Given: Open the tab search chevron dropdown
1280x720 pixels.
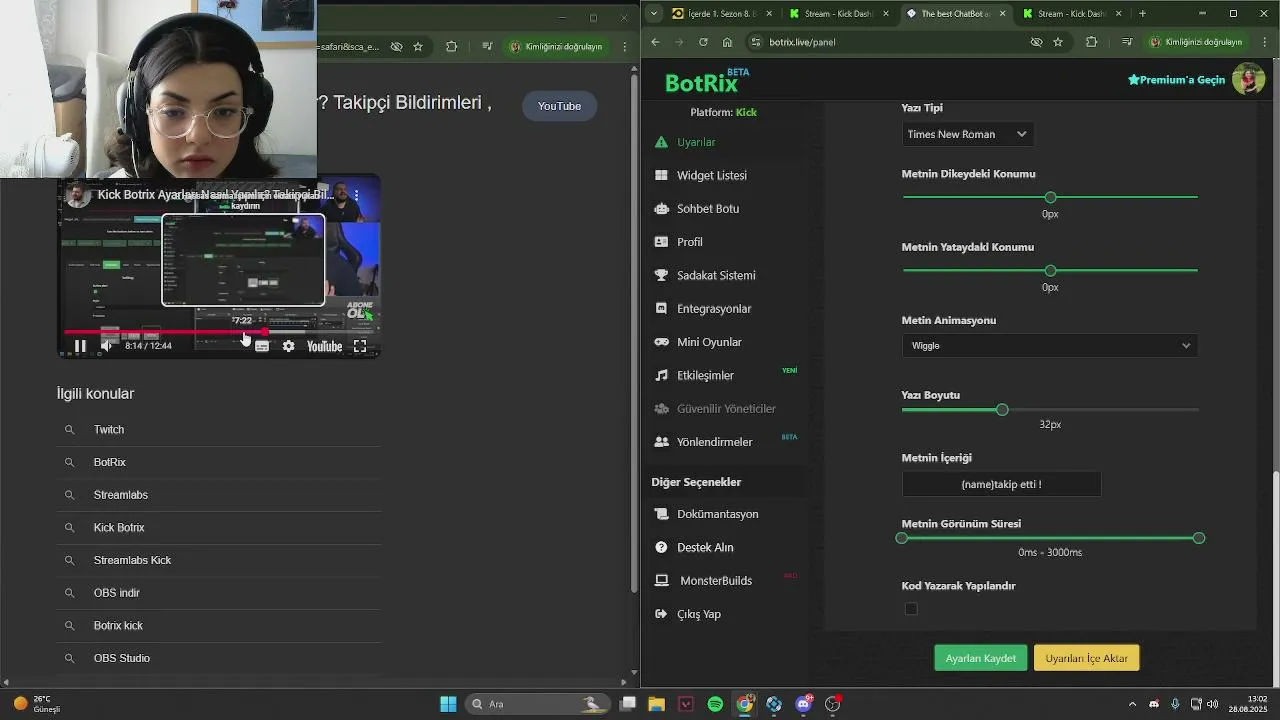Looking at the screenshot, I should (653, 14).
